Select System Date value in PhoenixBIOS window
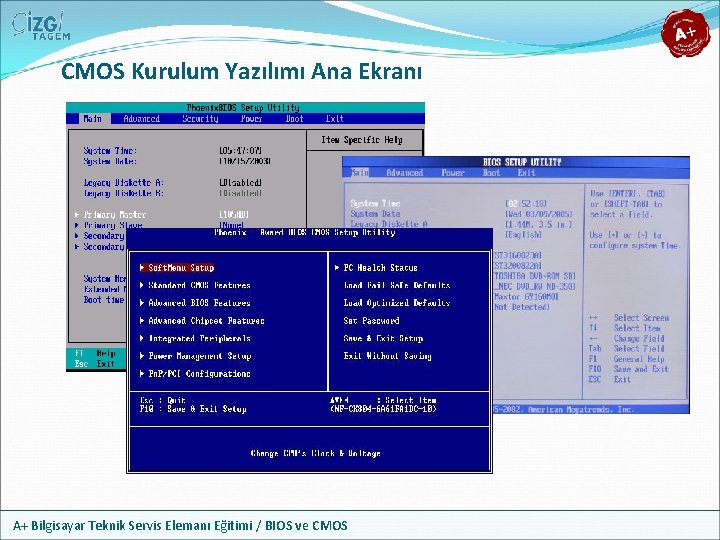The height and width of the screenshot is (540, 720). point(245,161)
